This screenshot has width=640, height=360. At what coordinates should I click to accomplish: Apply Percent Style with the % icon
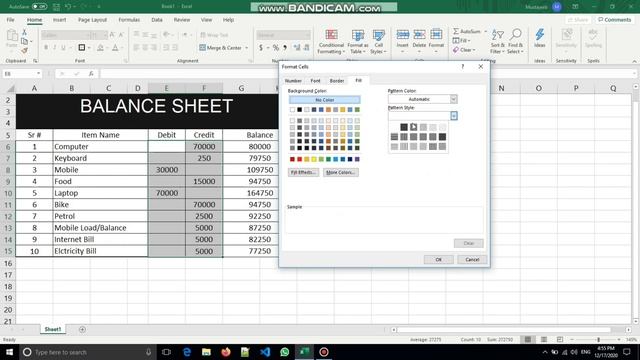[276, 48]
